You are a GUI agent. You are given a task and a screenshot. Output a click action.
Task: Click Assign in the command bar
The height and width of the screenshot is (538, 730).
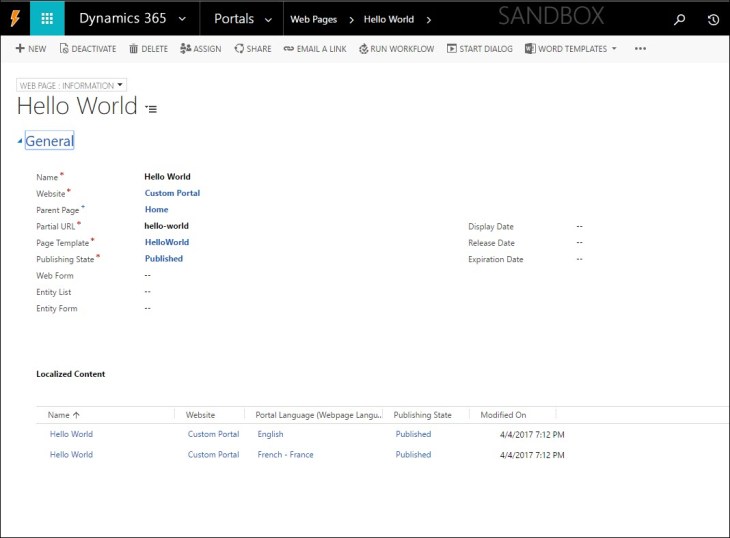(x=201, y=49)
